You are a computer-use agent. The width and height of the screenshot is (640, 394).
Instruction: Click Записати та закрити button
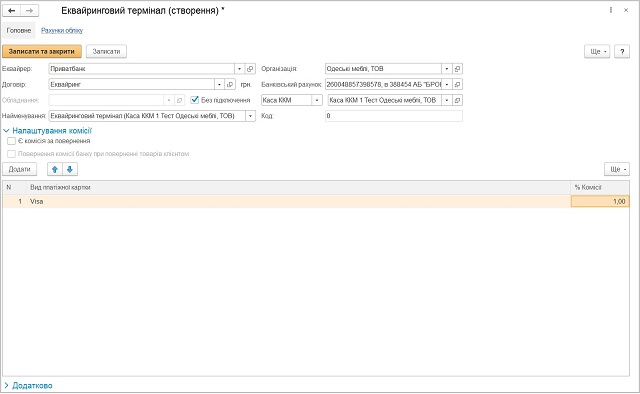click(x=42, y=51)
